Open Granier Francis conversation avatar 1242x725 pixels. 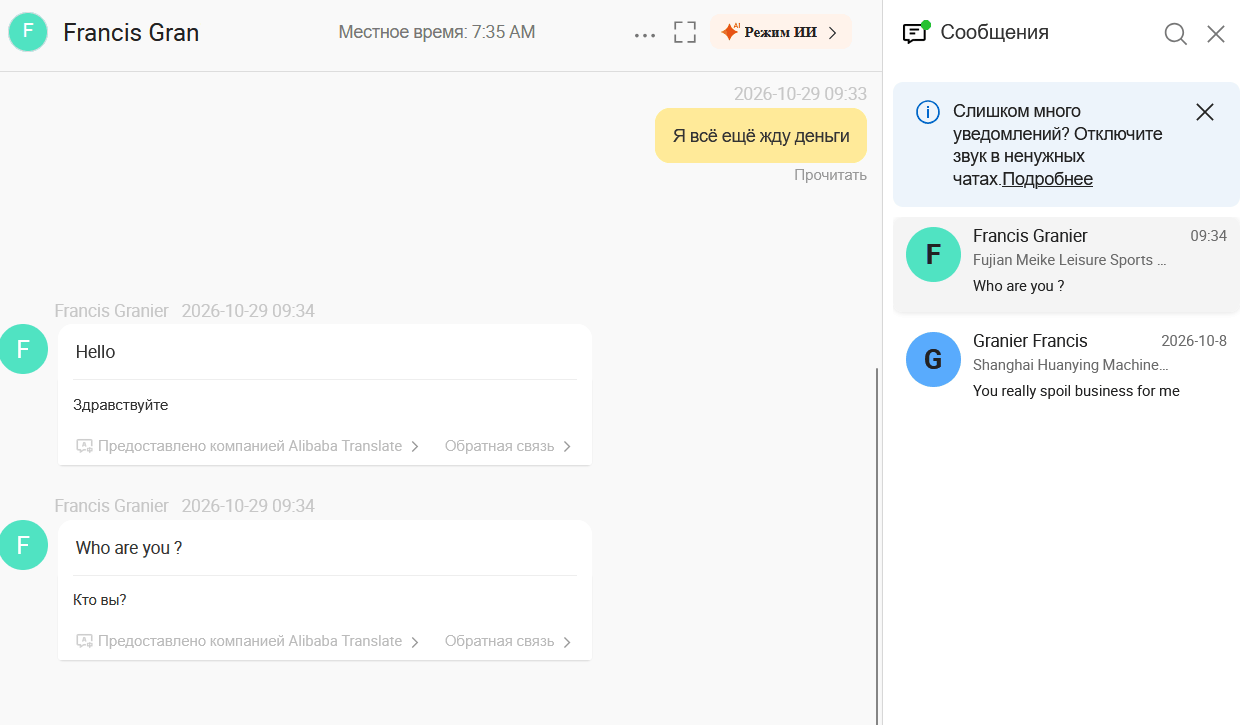tap(933, 359)
